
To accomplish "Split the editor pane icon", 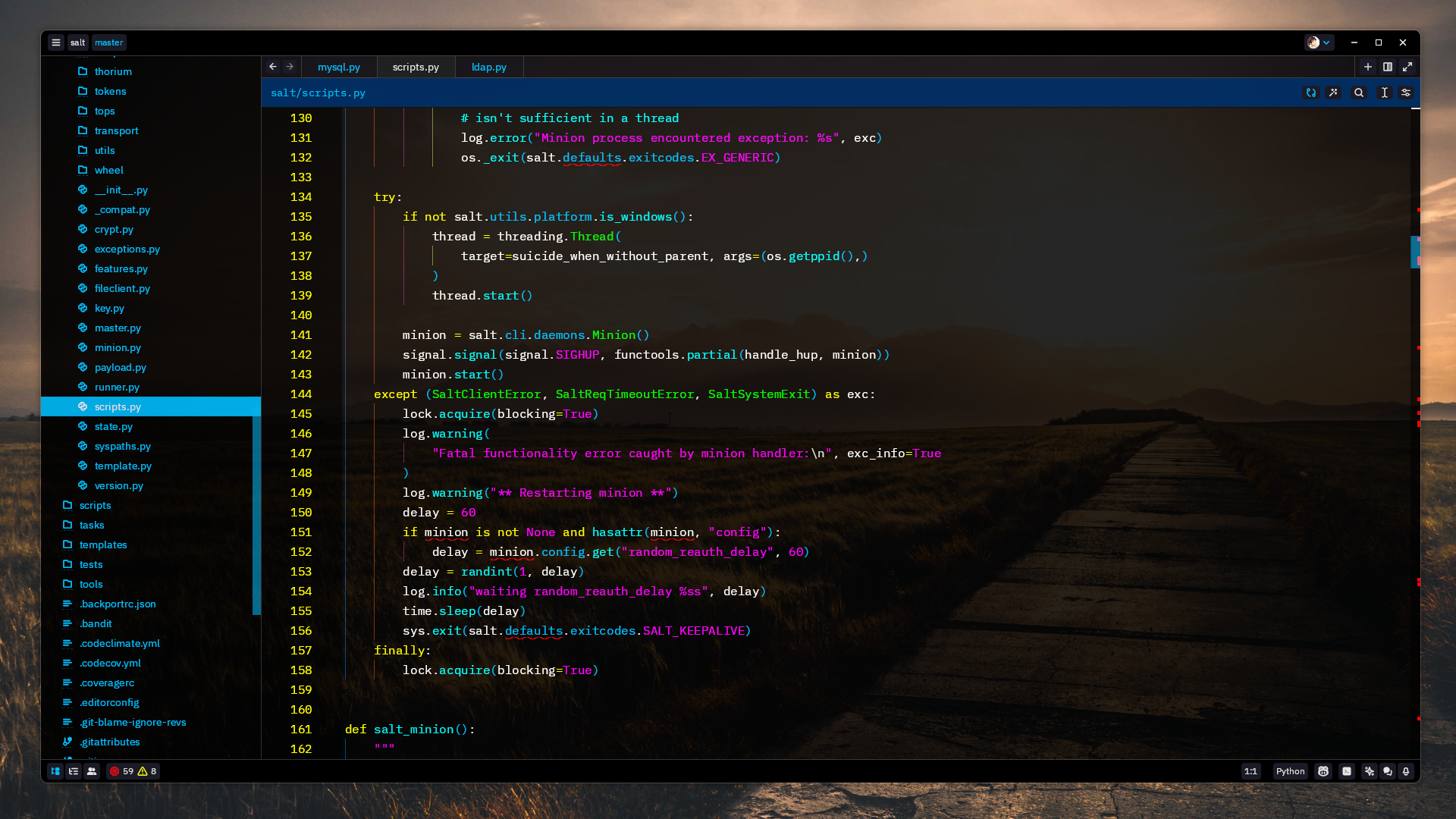I will tap(1388, 67).
